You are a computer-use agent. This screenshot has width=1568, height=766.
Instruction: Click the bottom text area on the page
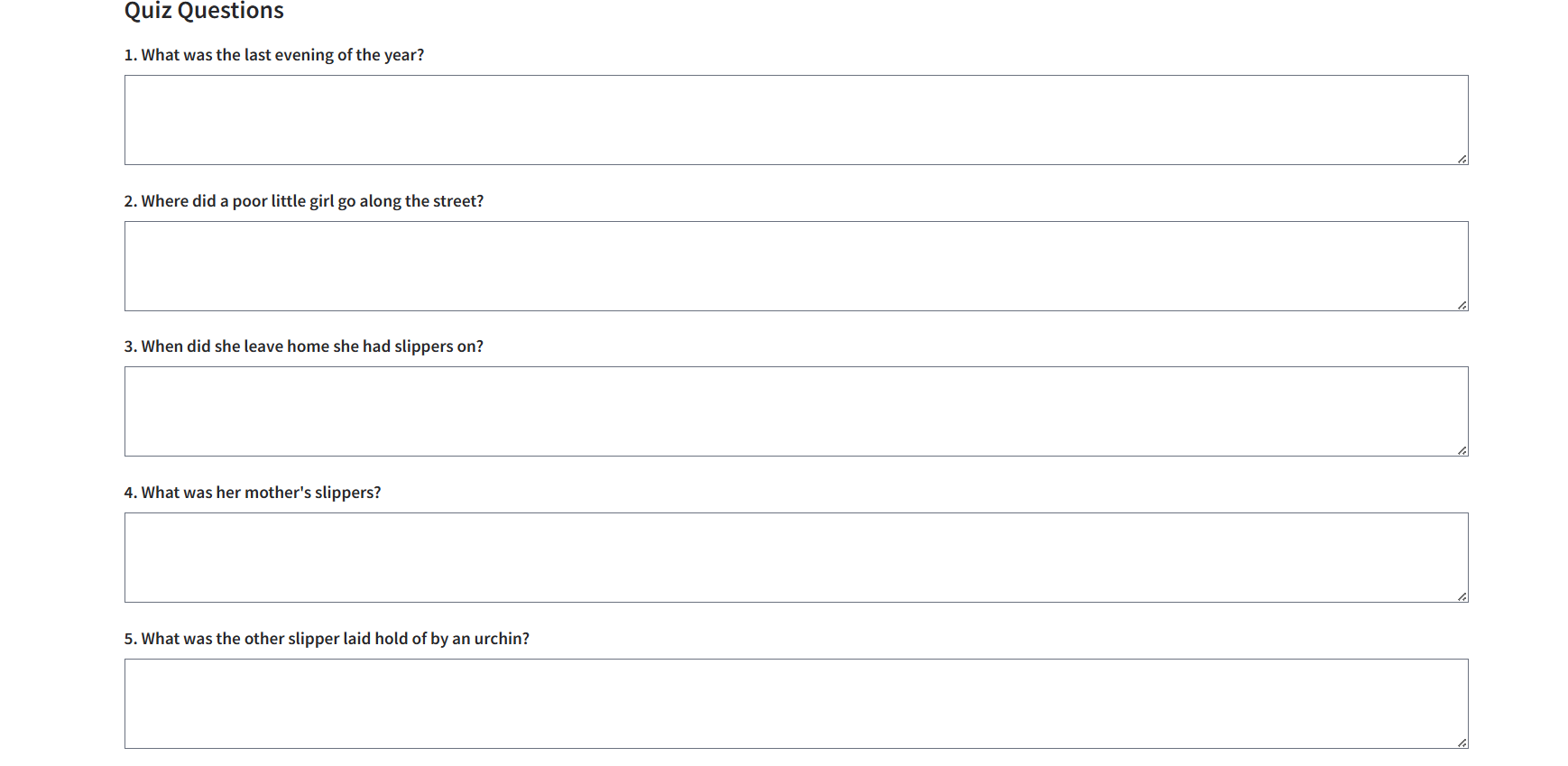tap(794, 704)
